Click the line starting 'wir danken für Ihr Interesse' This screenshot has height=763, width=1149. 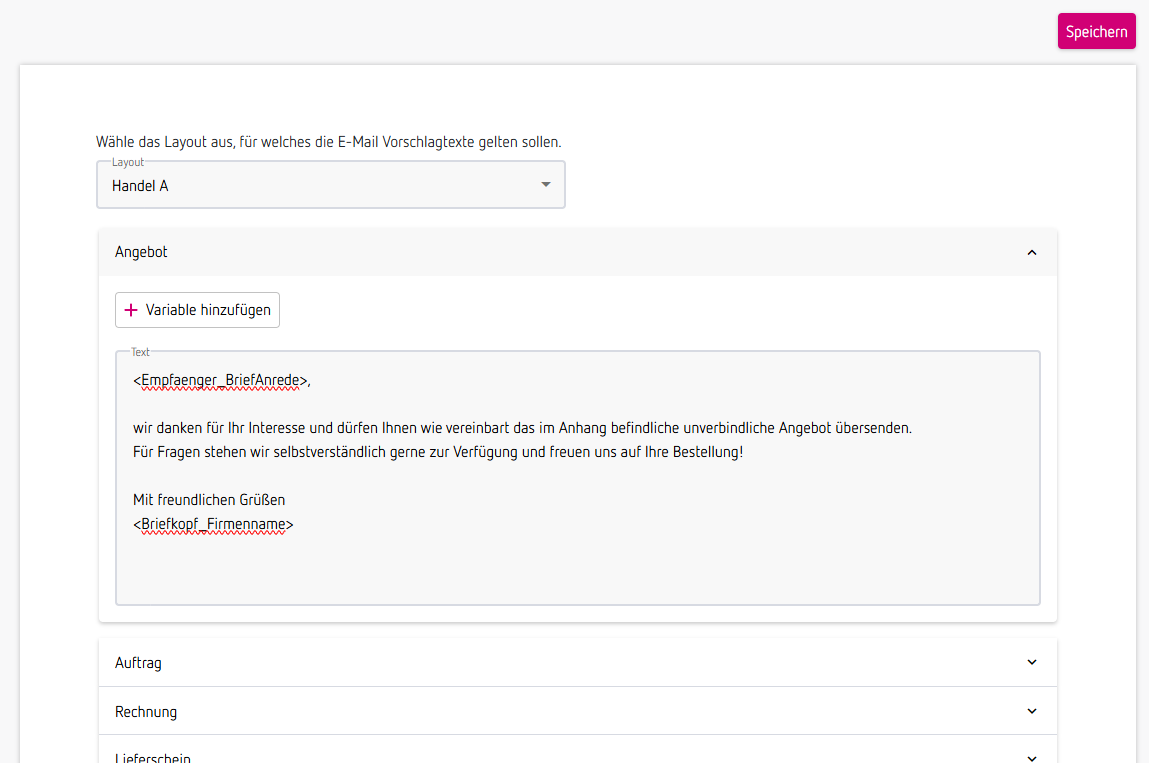pos(522,428)
